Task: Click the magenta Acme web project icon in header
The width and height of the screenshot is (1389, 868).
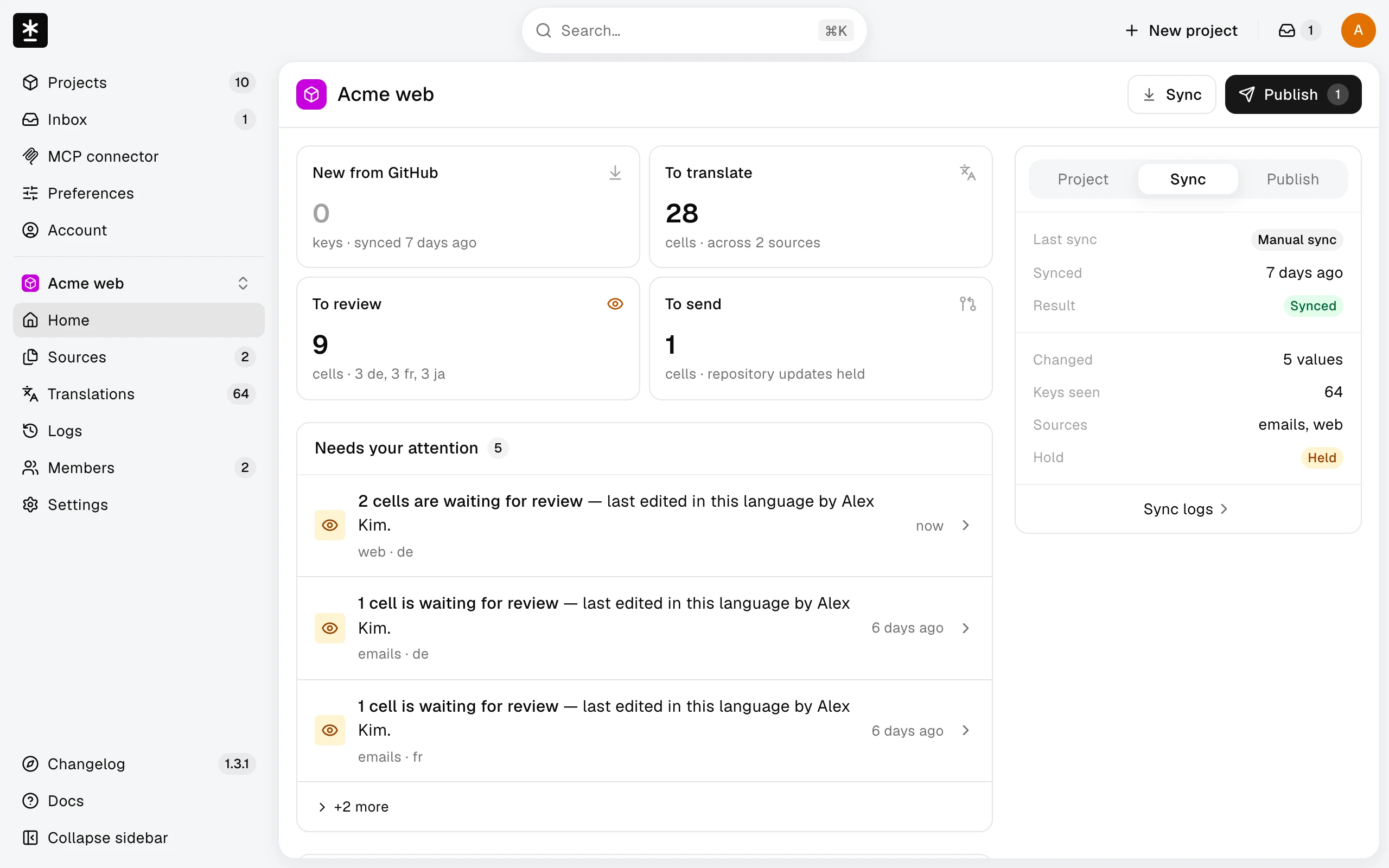Action: (311, 94)
